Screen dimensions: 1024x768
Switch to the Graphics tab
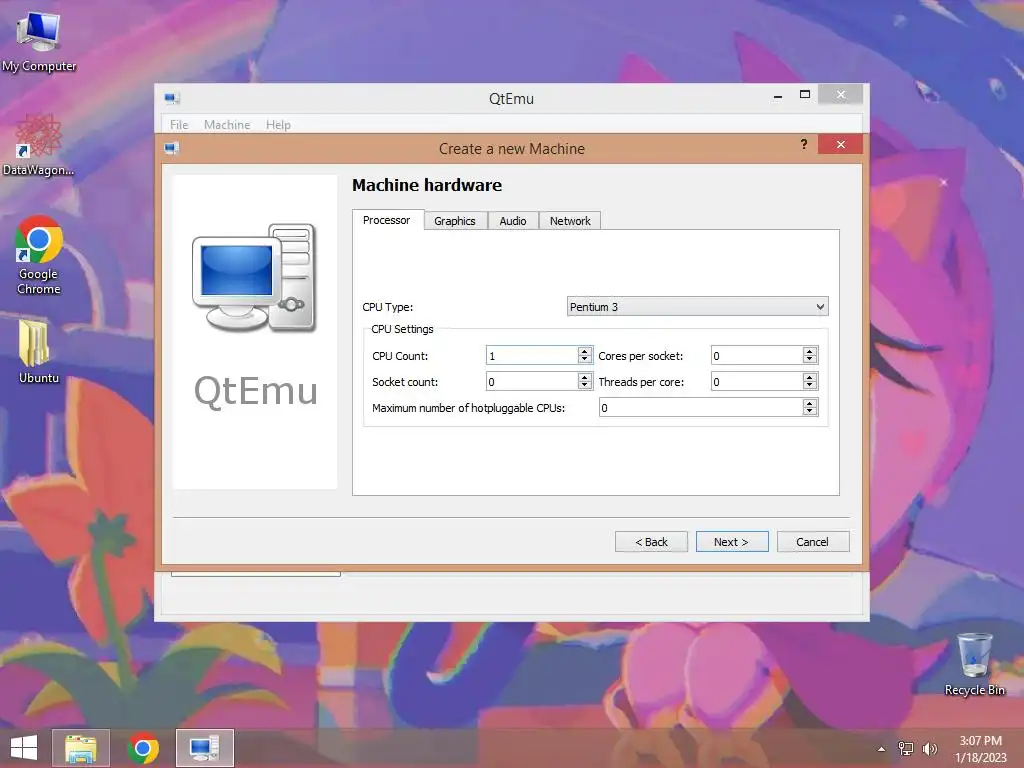pos(455,221)
